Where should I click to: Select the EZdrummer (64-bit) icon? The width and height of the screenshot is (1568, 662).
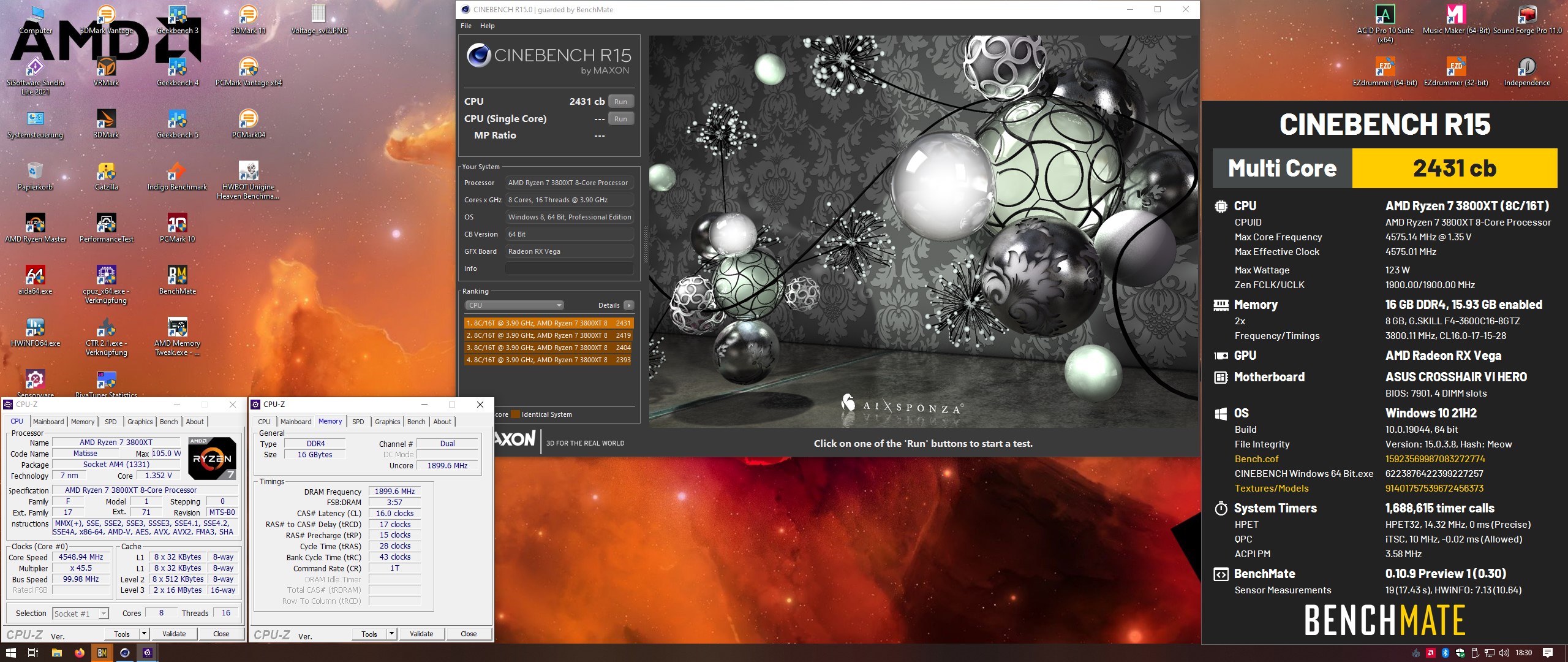click(x=1385, y=71)
